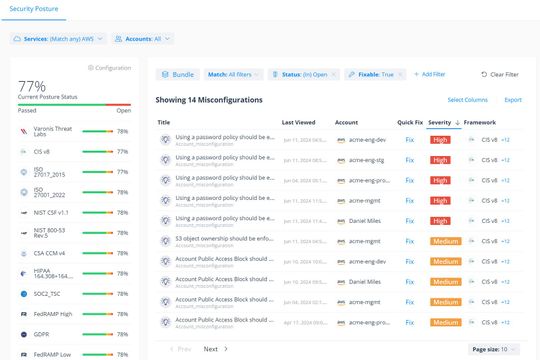Open the Accounts All filter dropdown
Screen dimensions: 540x360
coord(142,39)
